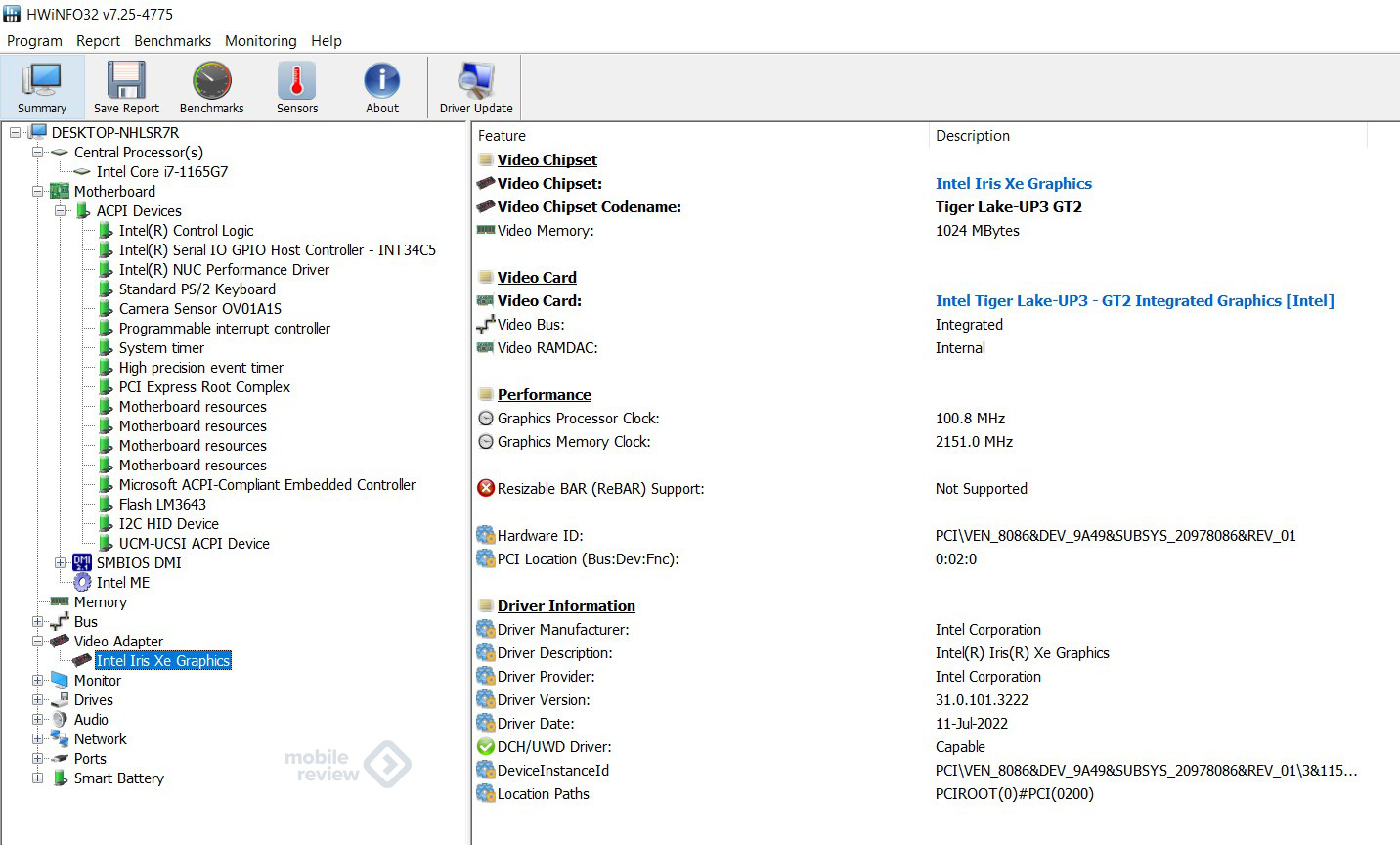Select PCI Express Root Complex item
This screenshot has width=1400, height=845.
point(204,386)
